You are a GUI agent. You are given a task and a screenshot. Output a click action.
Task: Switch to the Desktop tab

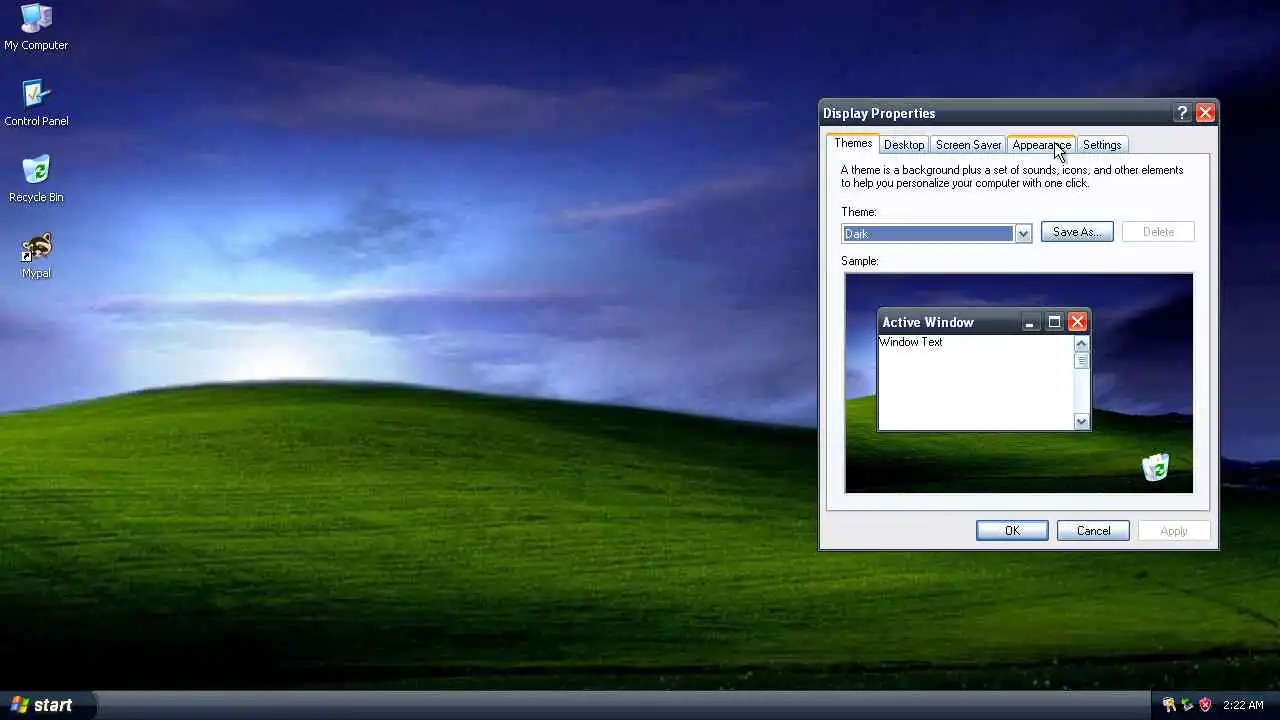coord(904,145)
